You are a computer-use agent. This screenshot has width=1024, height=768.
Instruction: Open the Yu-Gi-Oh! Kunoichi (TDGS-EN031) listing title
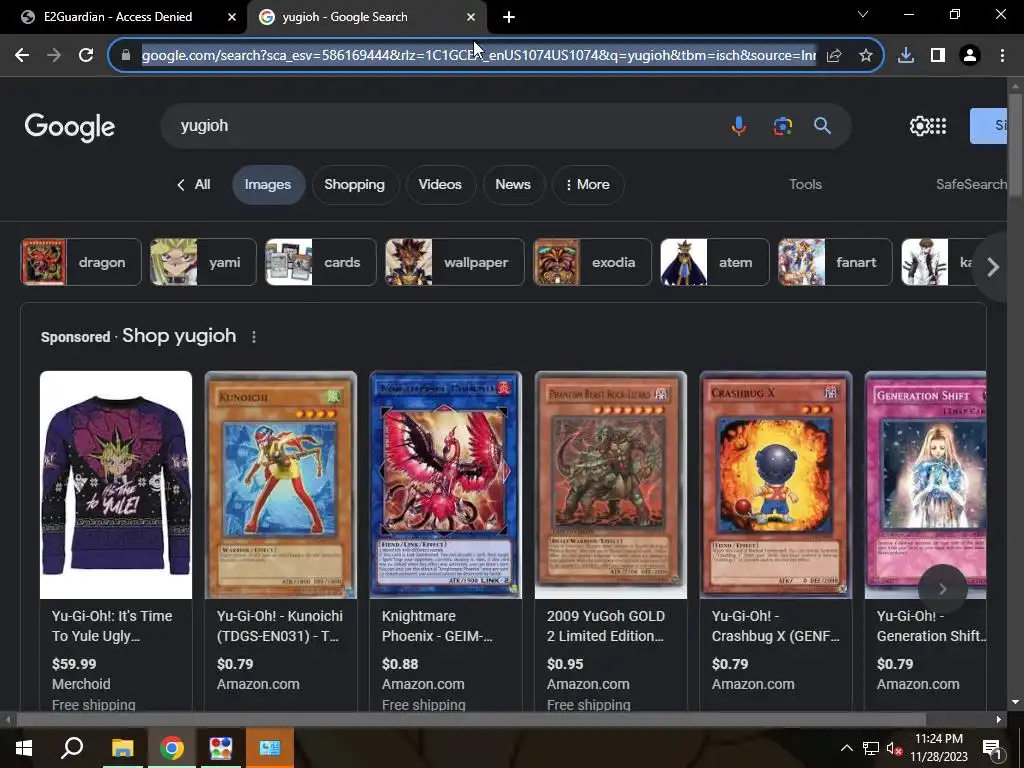[x=280, y=626]
